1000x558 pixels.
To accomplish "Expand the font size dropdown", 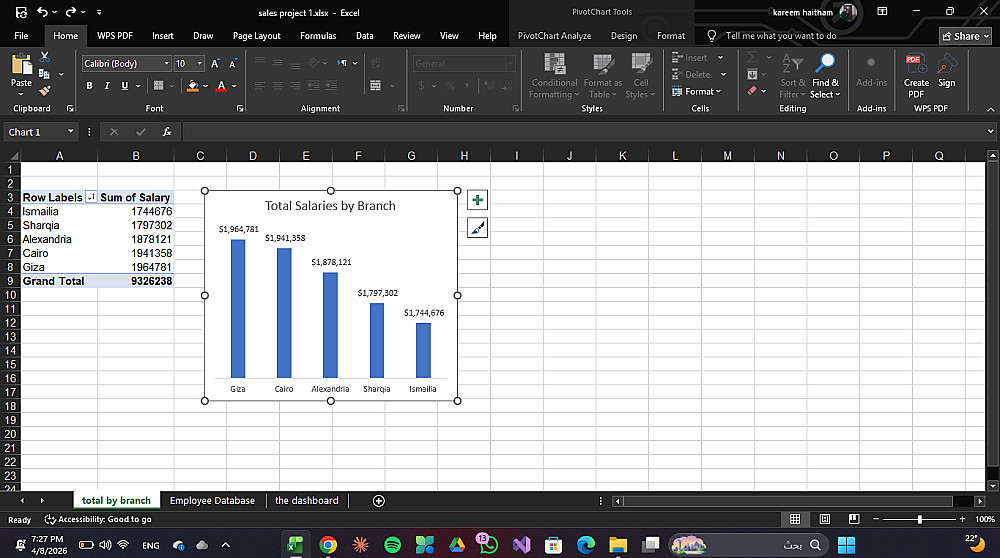I will (x=200, y=64).
